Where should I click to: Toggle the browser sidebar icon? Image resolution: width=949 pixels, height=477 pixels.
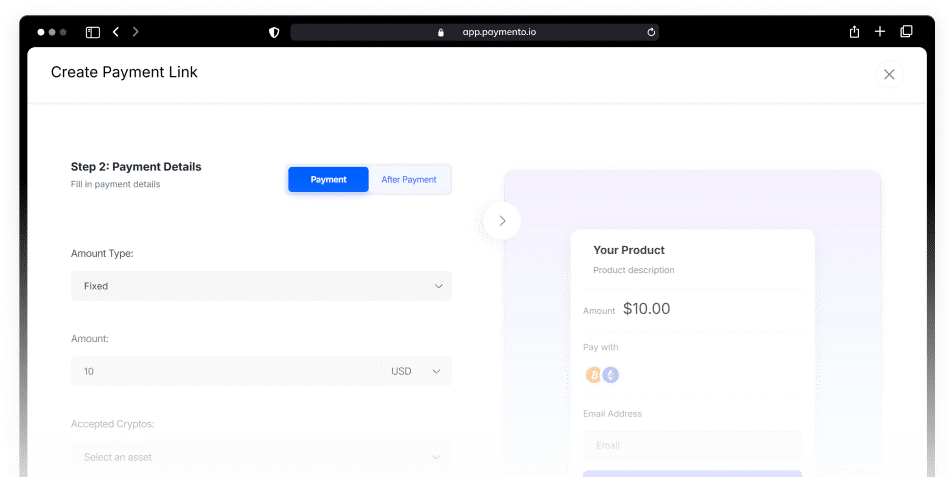click(93, 32)
